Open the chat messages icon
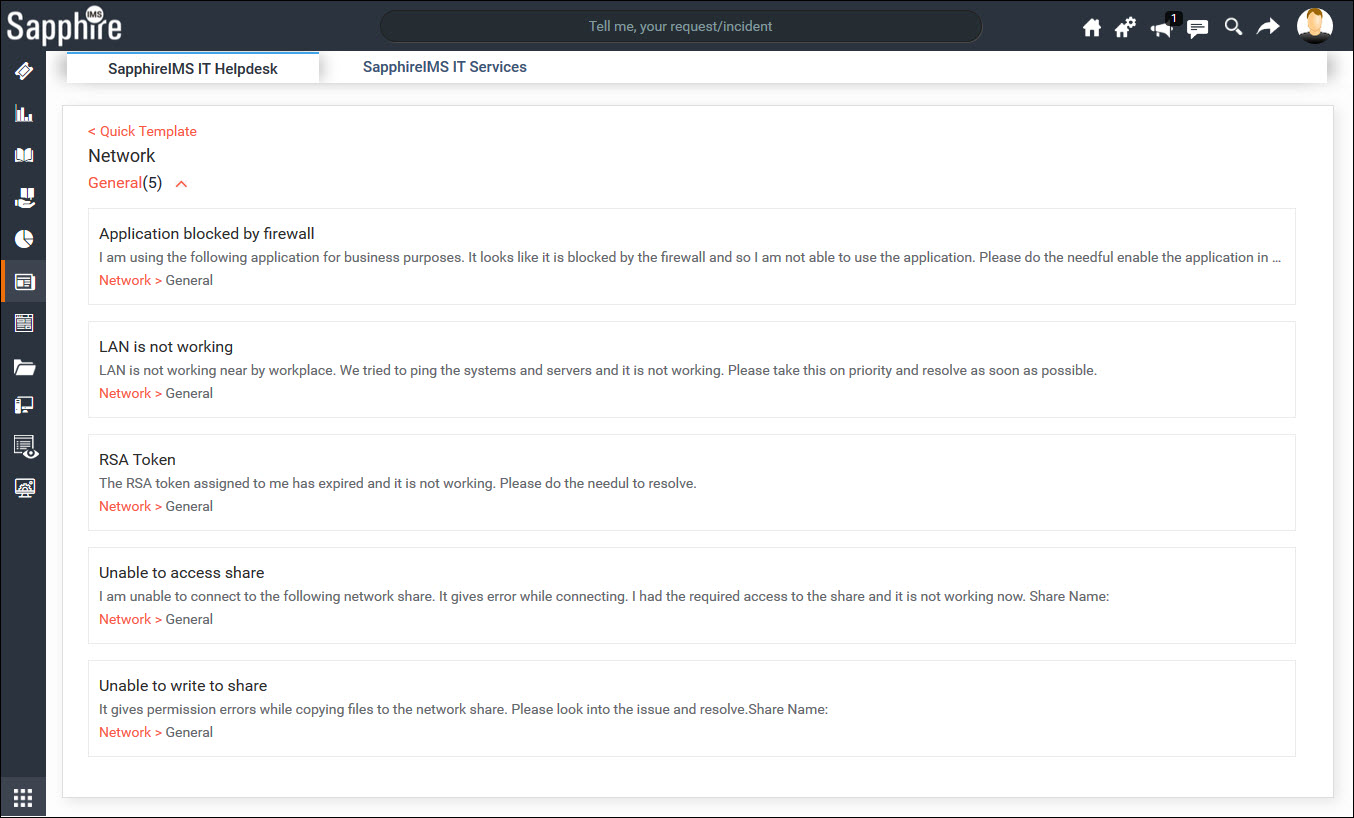The image size is (1354, 818). [1197, 28]
